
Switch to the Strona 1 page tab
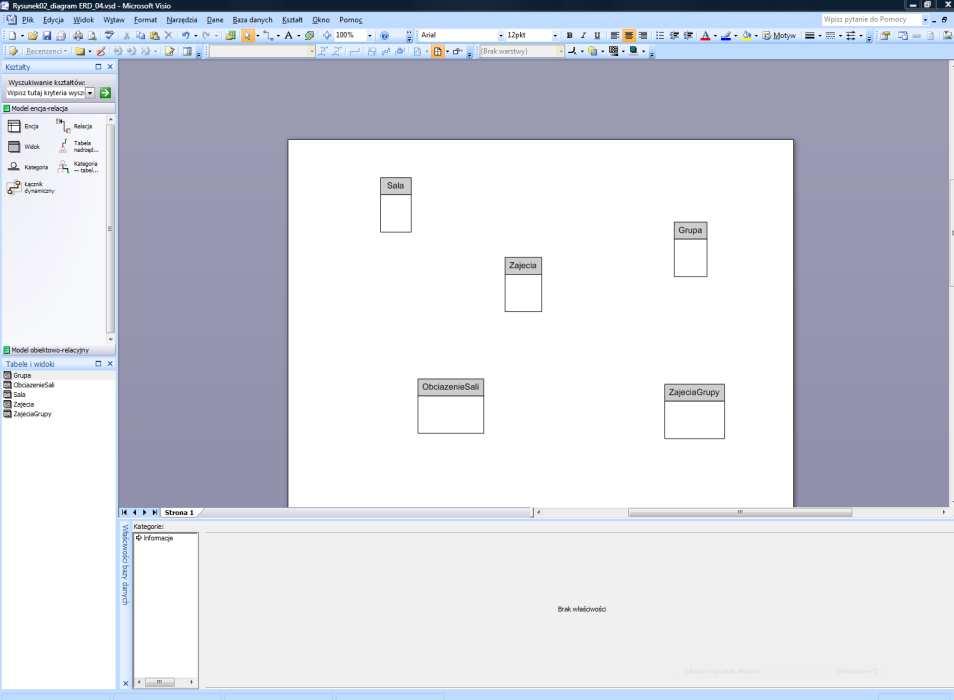[179, 513]
